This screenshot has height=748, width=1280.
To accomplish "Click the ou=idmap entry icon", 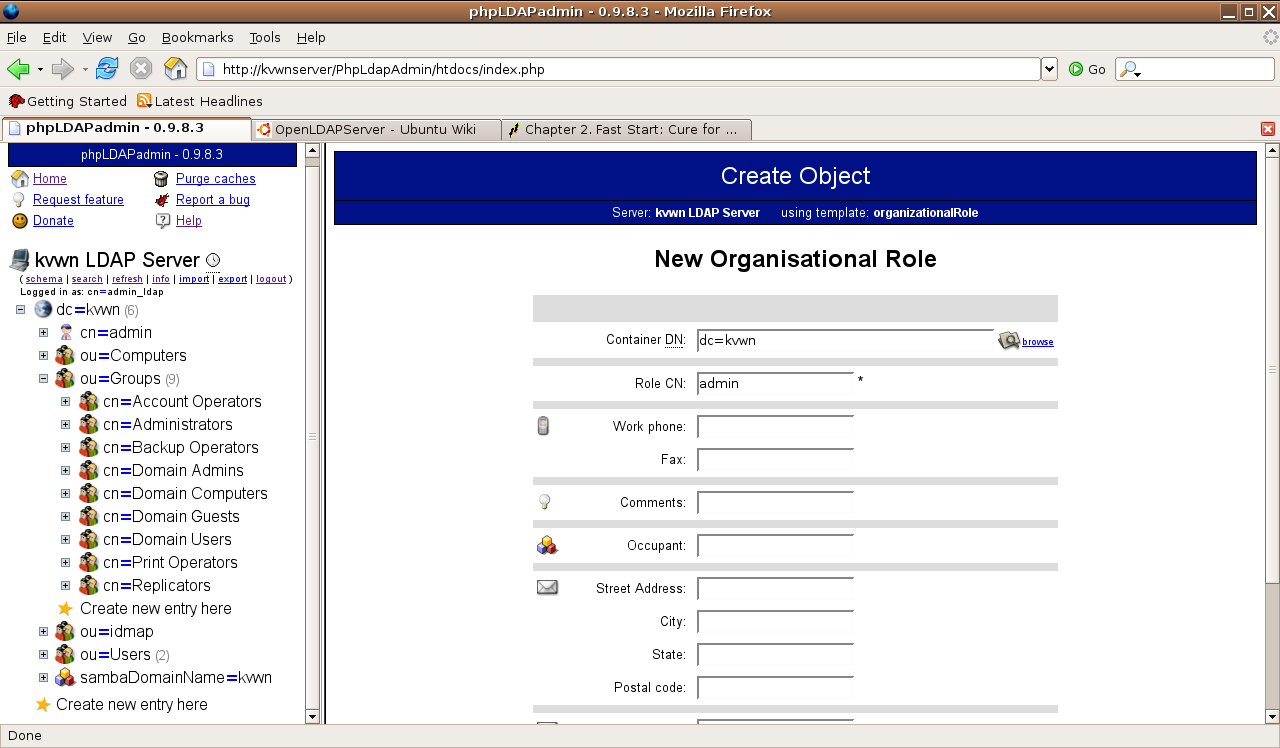I will click(65, 631).
